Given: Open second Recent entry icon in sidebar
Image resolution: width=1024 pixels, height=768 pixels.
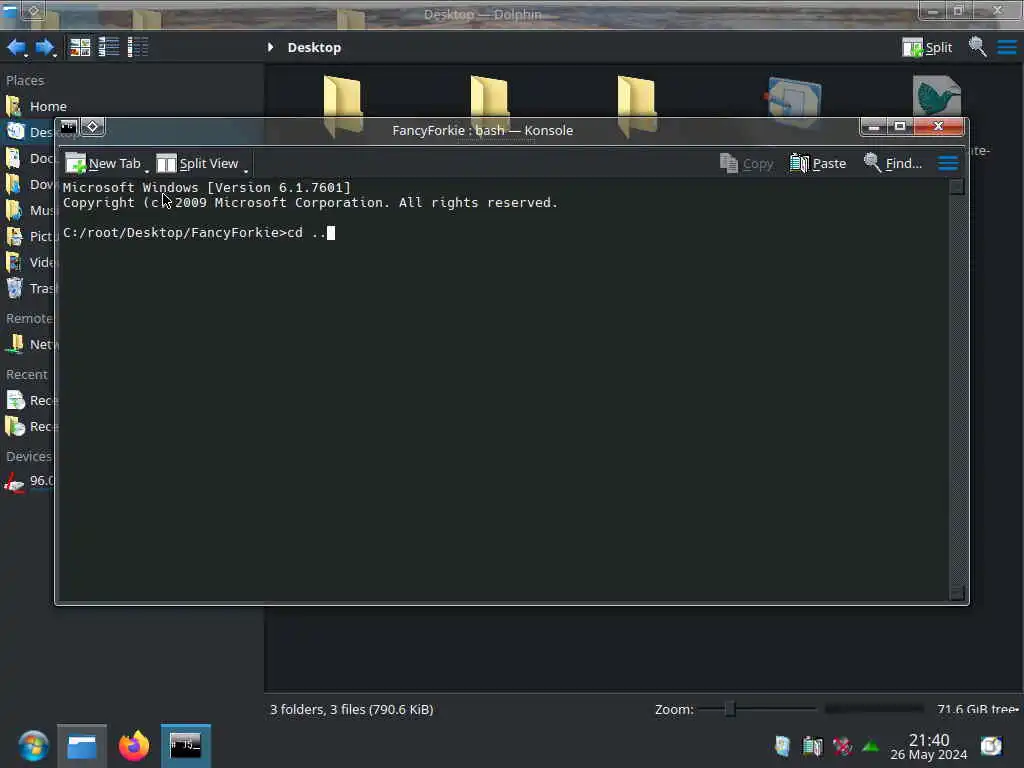Looking at the screenshot, I should (15, 426).
